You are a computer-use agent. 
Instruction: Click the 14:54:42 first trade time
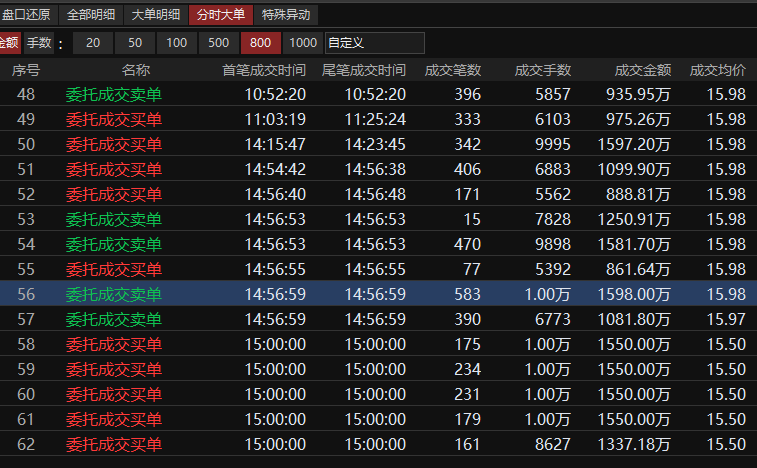[x=275, y=170]
